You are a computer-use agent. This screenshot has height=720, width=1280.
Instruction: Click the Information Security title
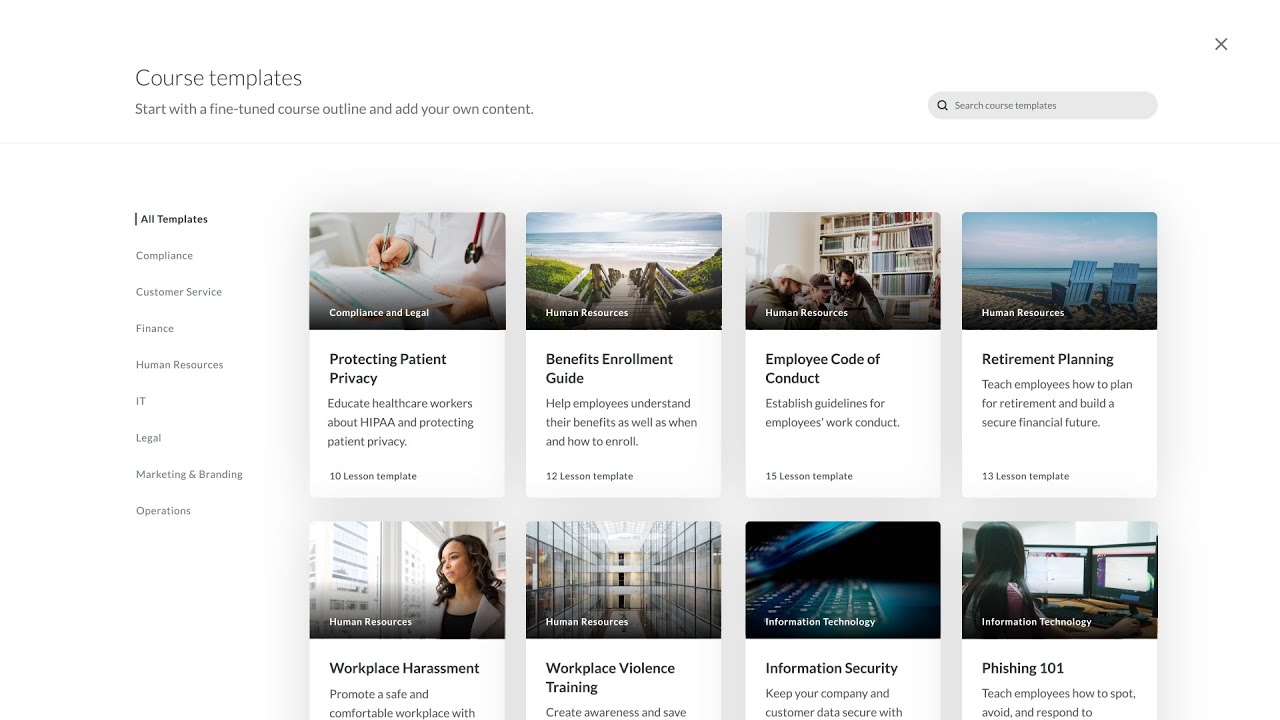(x=832, y=668)
